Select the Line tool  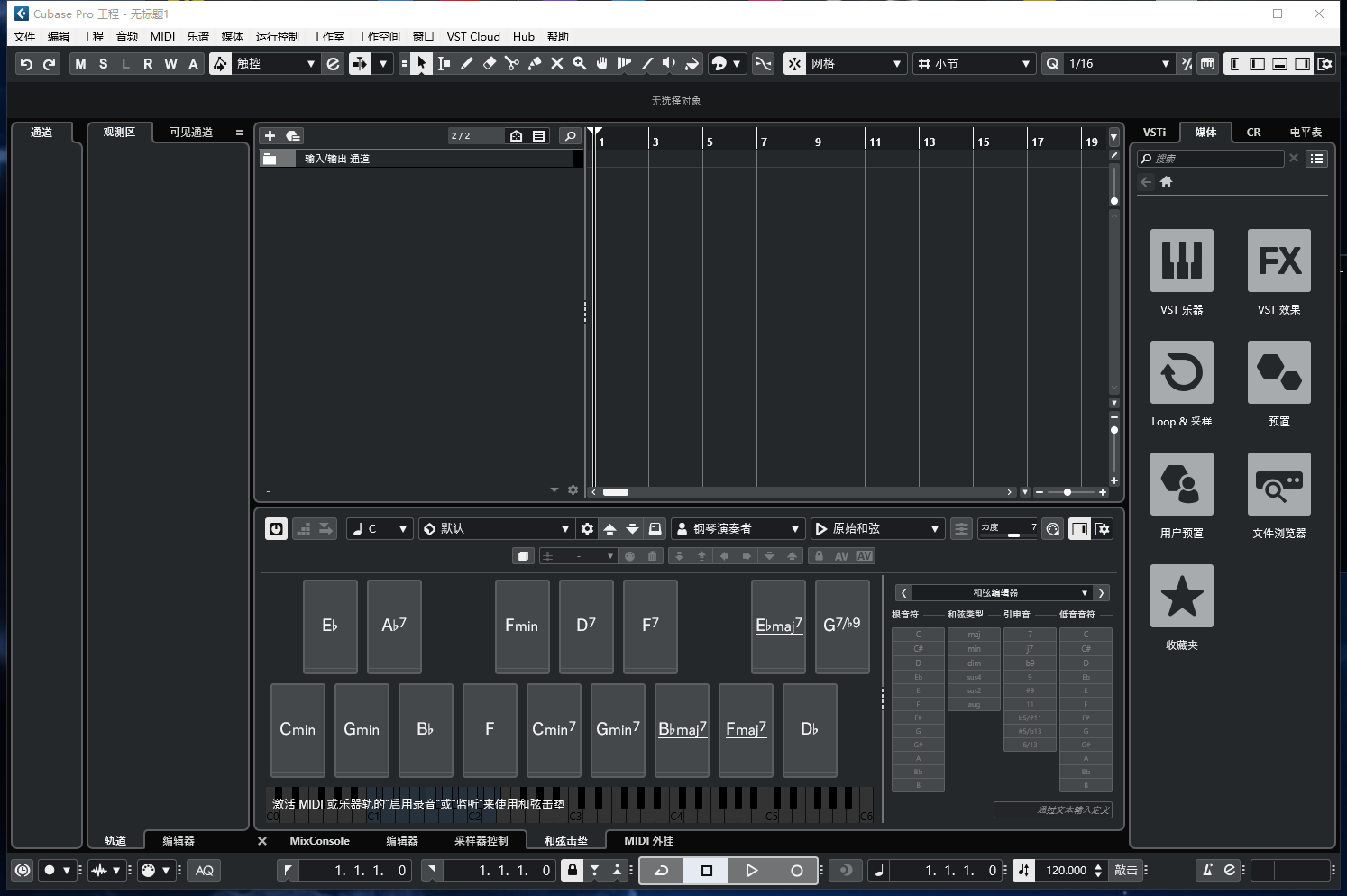[x=647, y=63]
